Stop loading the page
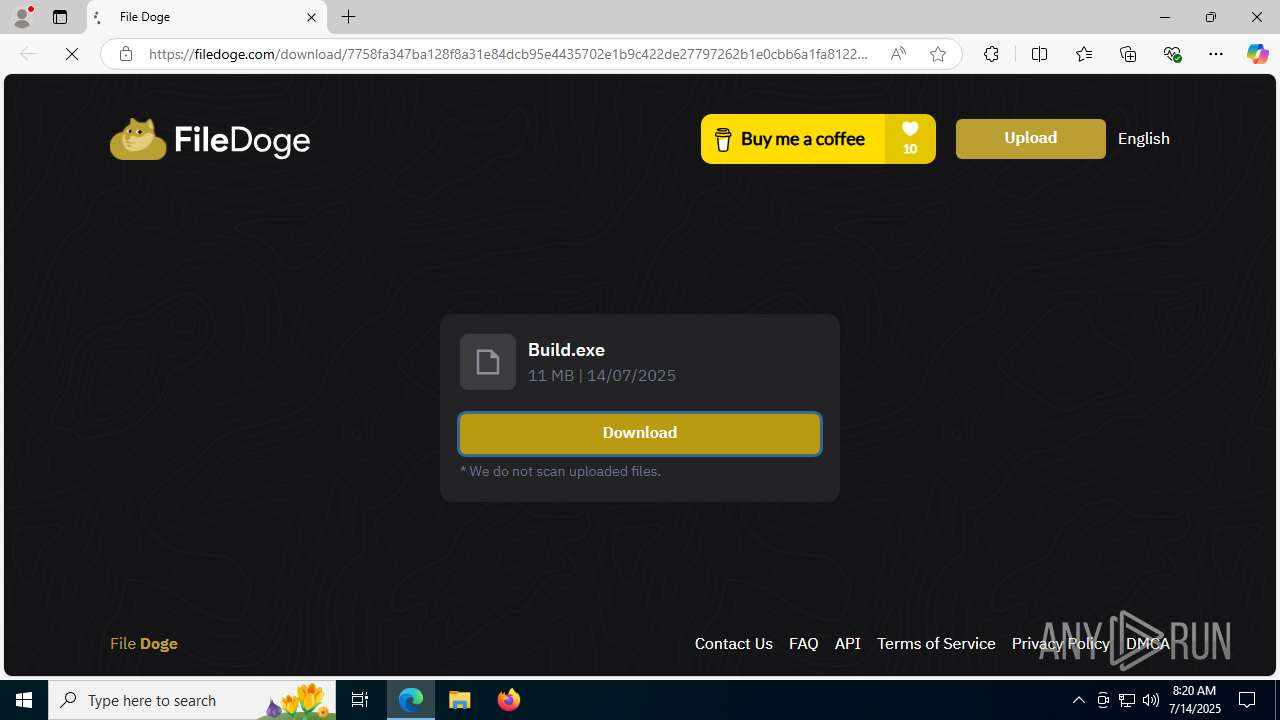This screenshot has height=720, width=1280. point(72,54)
